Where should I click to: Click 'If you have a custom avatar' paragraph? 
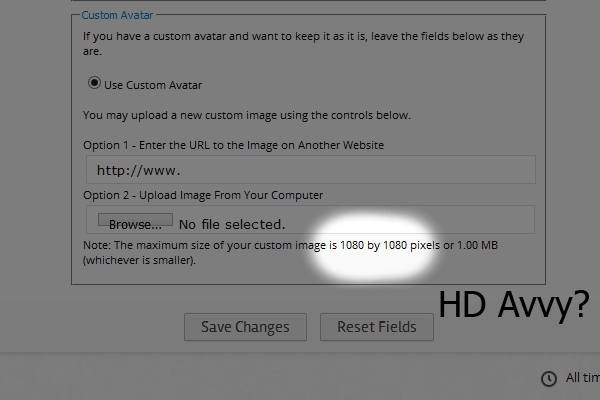(303, 44)
